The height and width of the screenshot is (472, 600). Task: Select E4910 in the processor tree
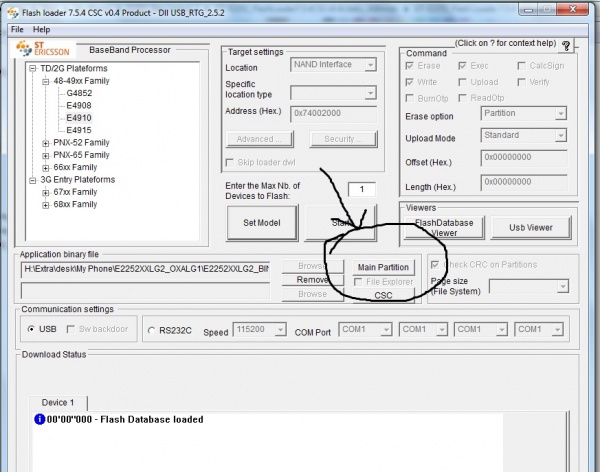tap(79, 118)
